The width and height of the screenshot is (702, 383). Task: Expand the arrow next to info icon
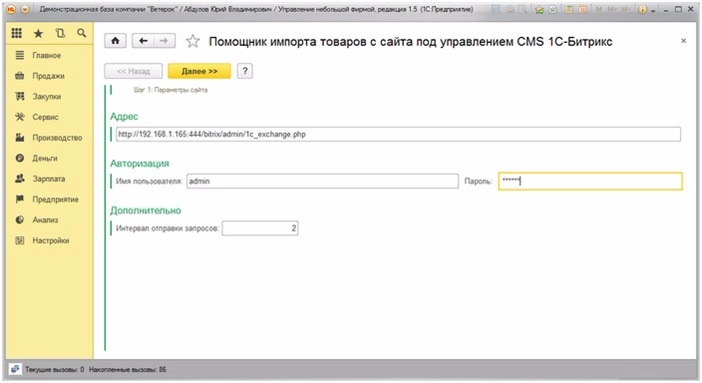coord(653,10)
